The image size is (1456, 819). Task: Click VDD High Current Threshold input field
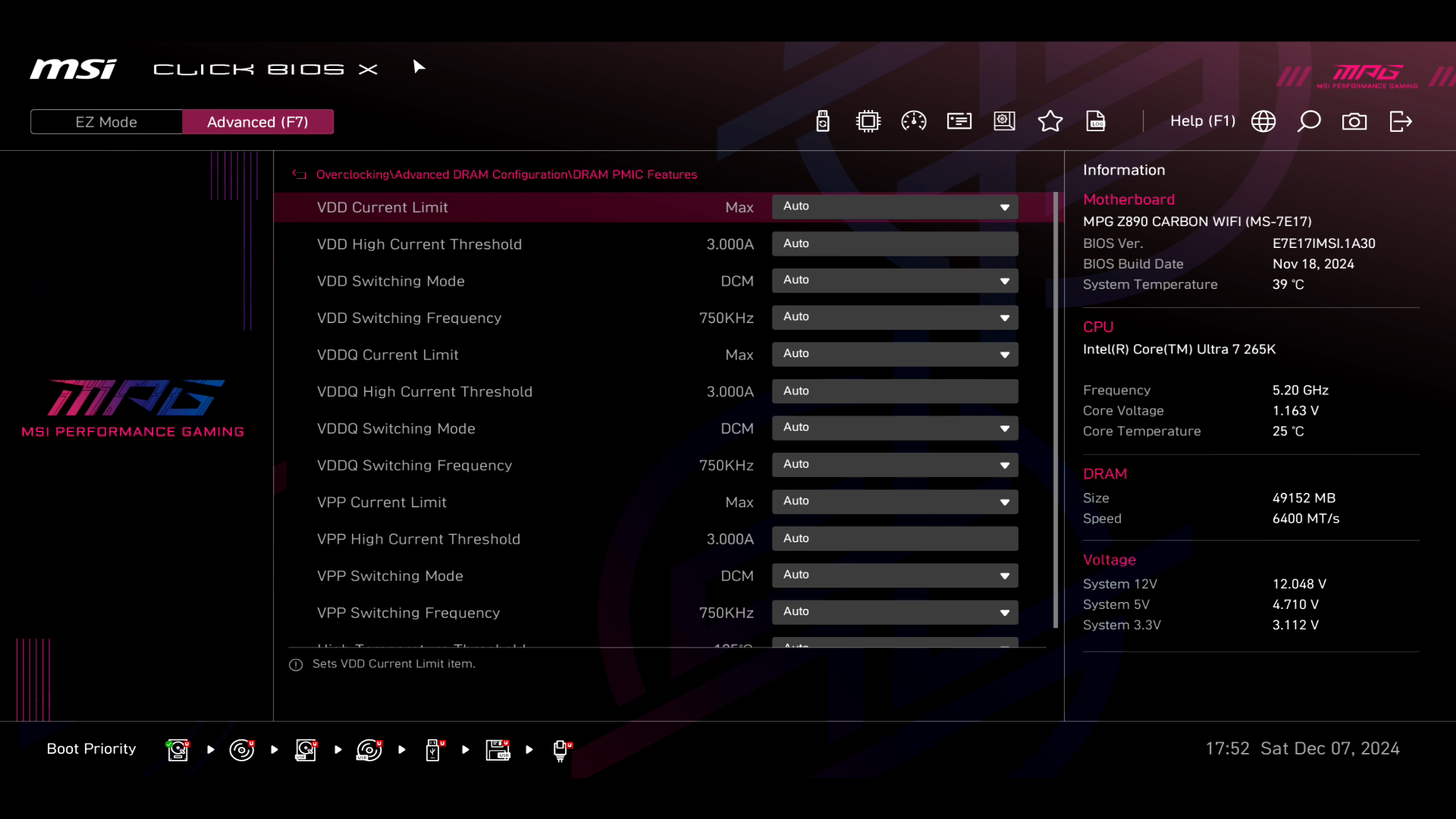895,244
